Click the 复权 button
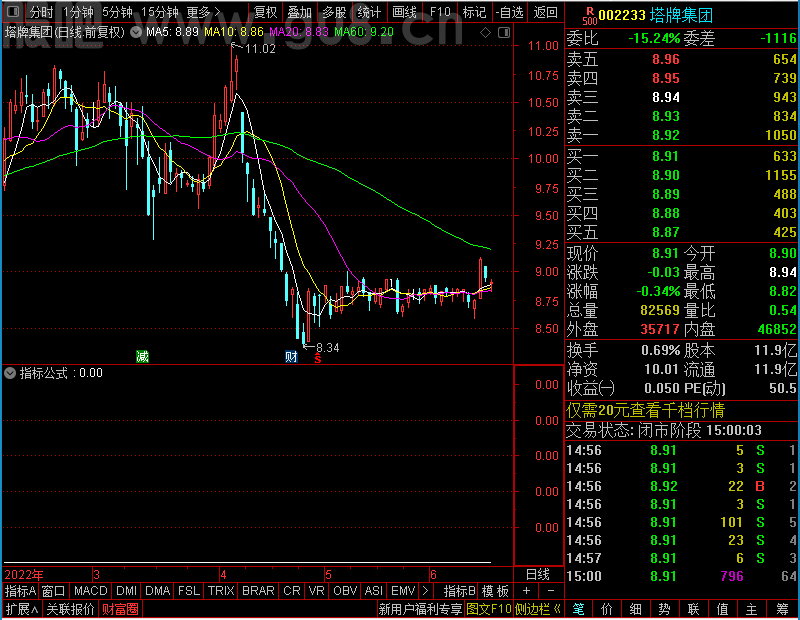Screen dimensions: 800x620 pos(265,12)
